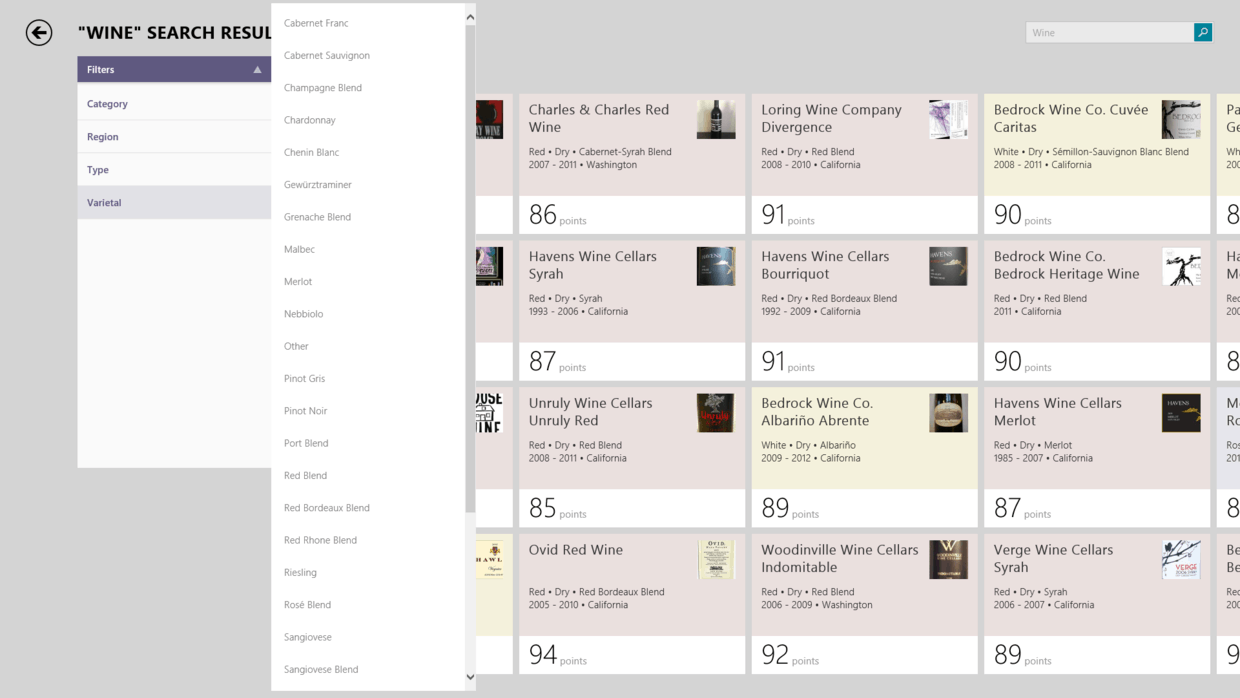This screenshot has height=698, width=1240.
Task: Click the 92 points score
Action: pyautogui.click(x=790, y=655)
